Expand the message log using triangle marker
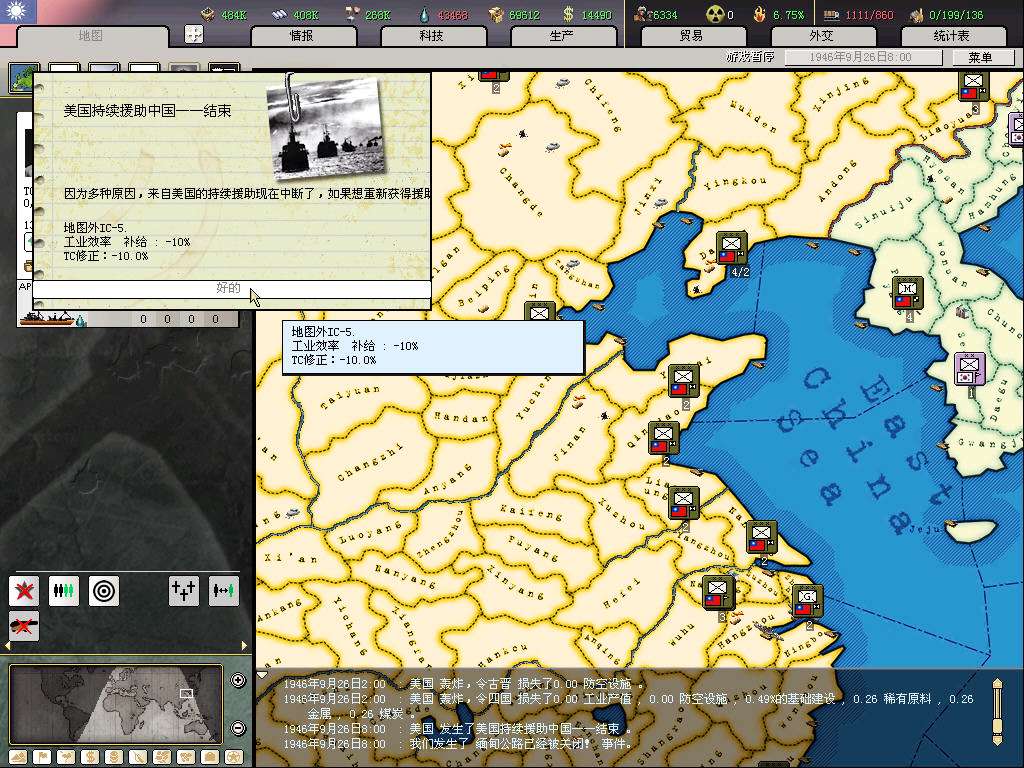Viewport: 1024px width, 768px height. 262,675
